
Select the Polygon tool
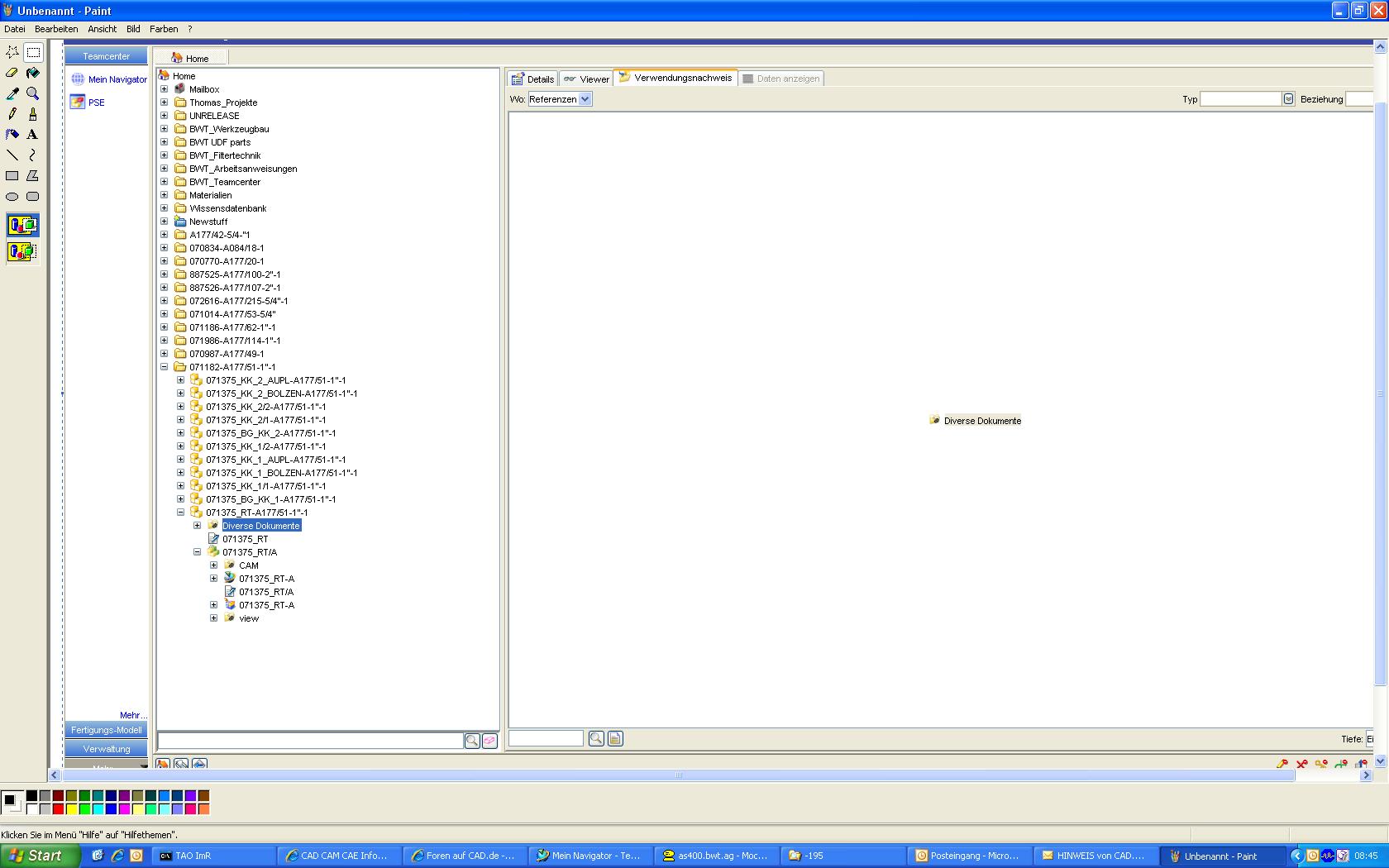[33, 176]
